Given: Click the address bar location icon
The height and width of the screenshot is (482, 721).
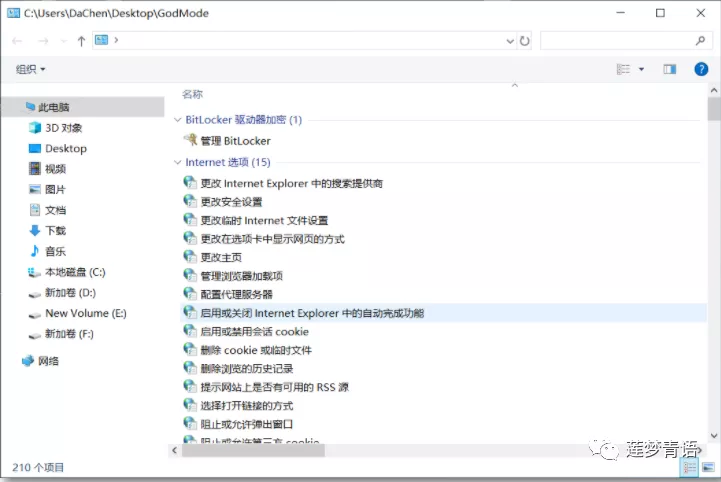Looking at the screenshot, I should (101, 40).
